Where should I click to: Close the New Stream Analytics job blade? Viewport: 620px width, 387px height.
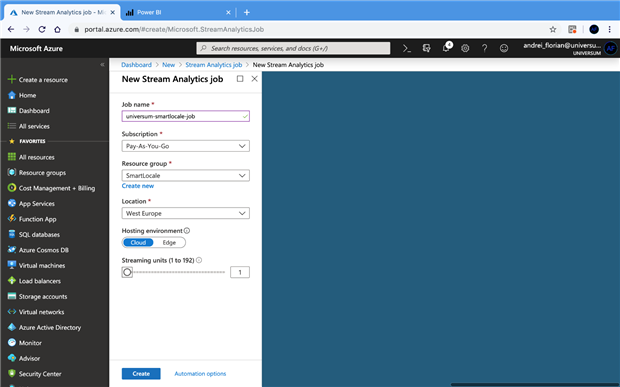click(x=255, y=79)
